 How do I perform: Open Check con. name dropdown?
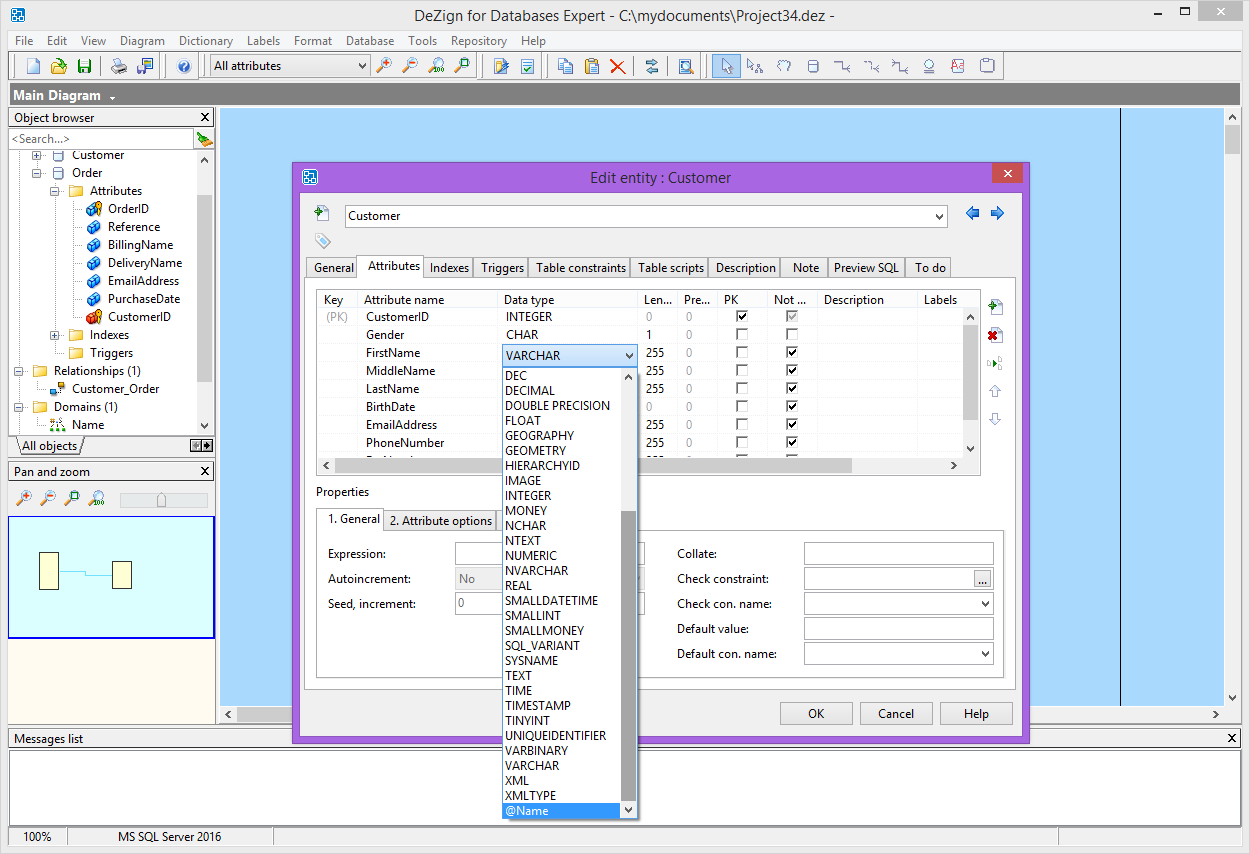[985, 604]
